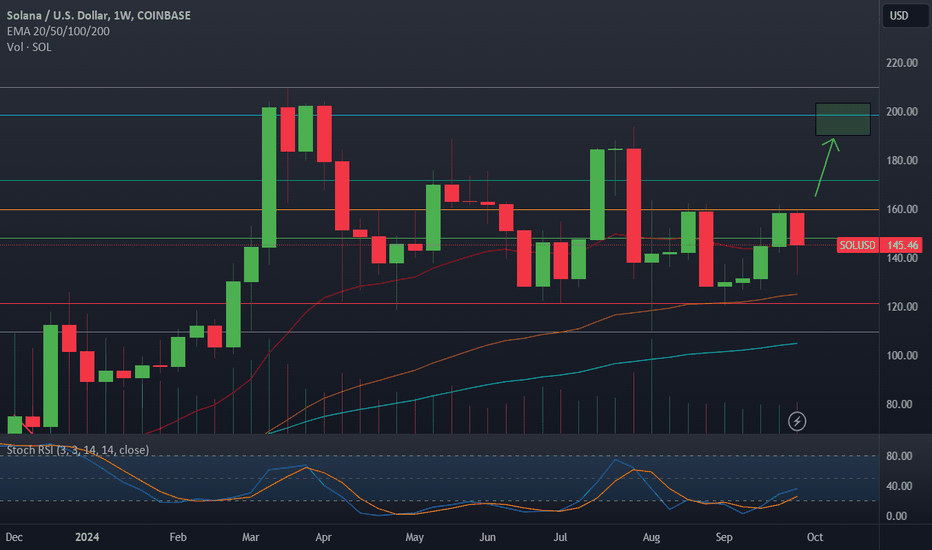Screen dimensions: 932x550
Task: Click the SOLUSD price label tag
Action: (857, 245)
